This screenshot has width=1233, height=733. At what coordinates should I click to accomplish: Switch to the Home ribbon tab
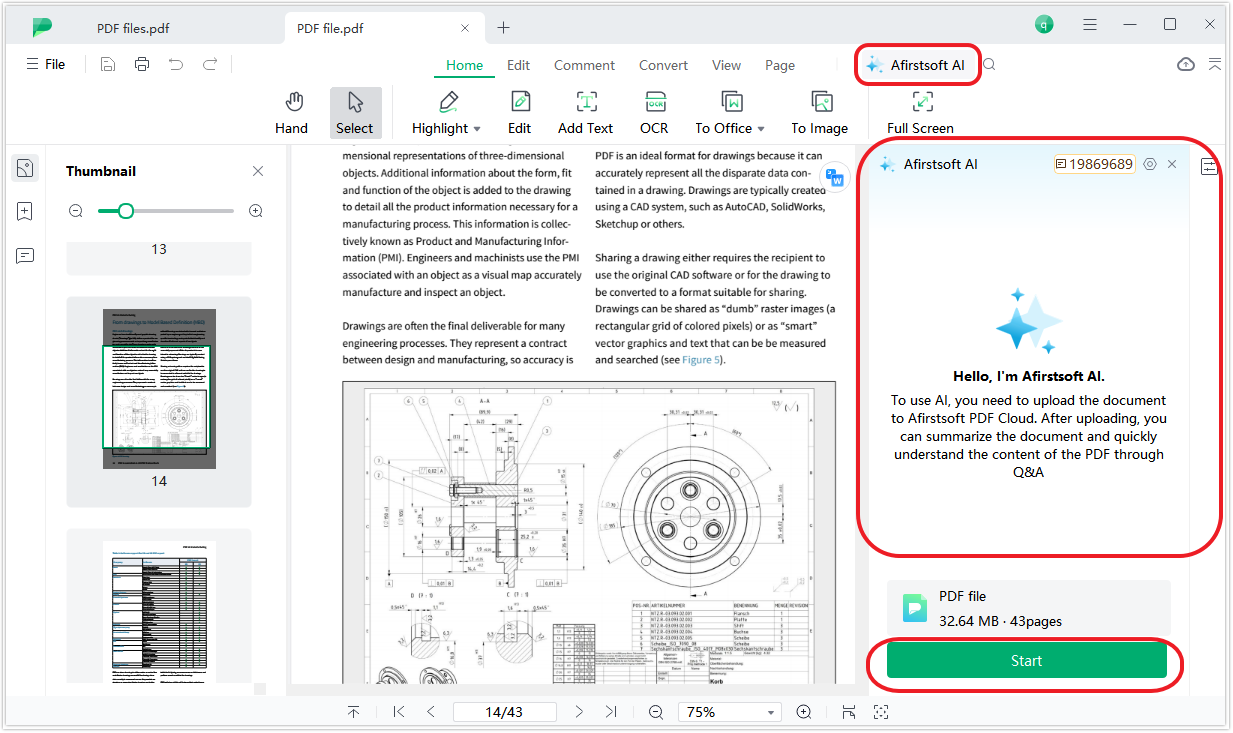[465, 65]
